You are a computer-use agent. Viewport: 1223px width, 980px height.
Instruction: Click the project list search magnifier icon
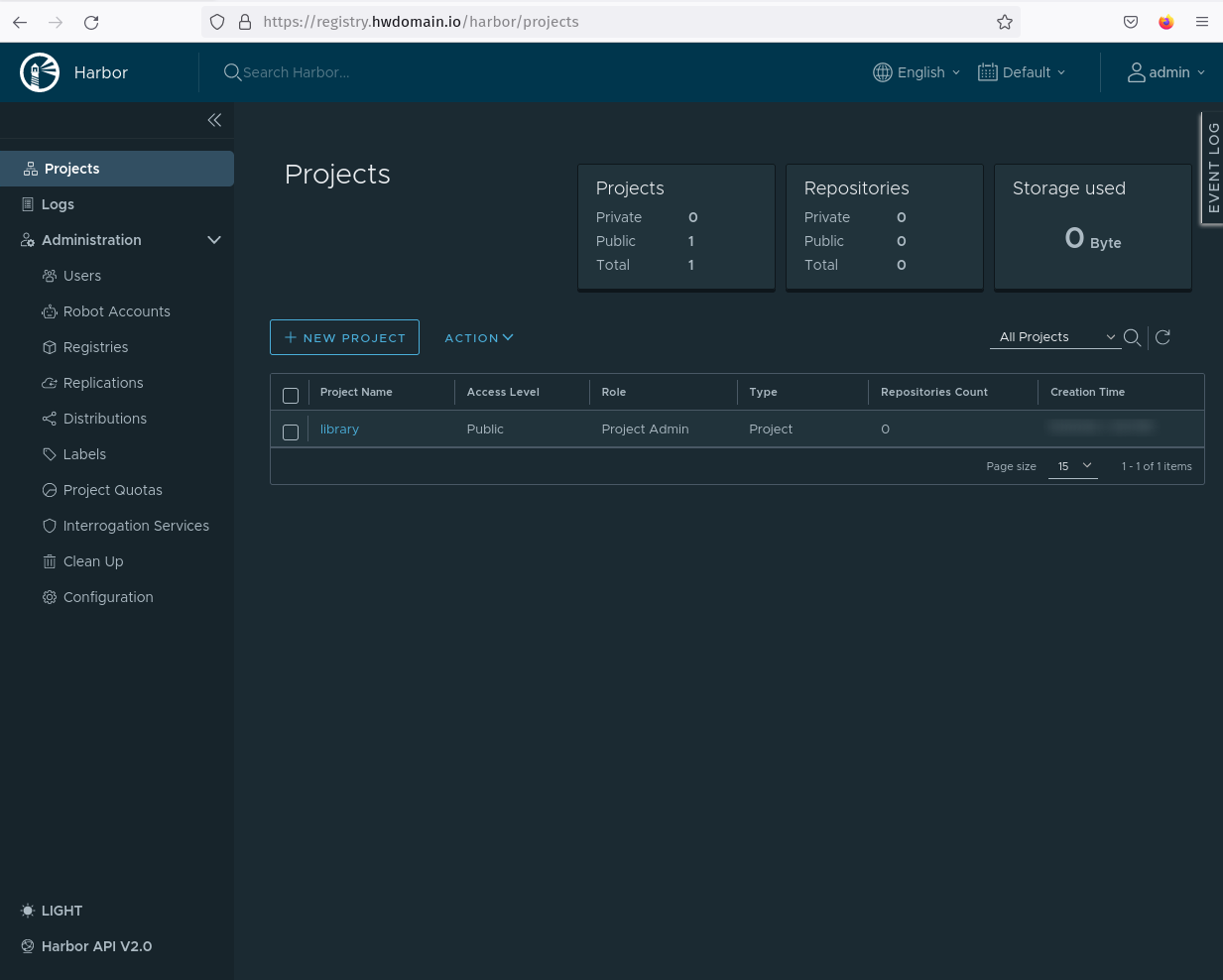tap(1132, 337)
